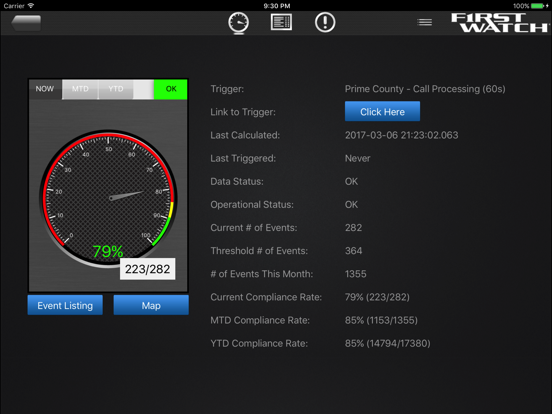Select the NOW tab
Viewport: 552px width, 414px height.
(45, 89)
